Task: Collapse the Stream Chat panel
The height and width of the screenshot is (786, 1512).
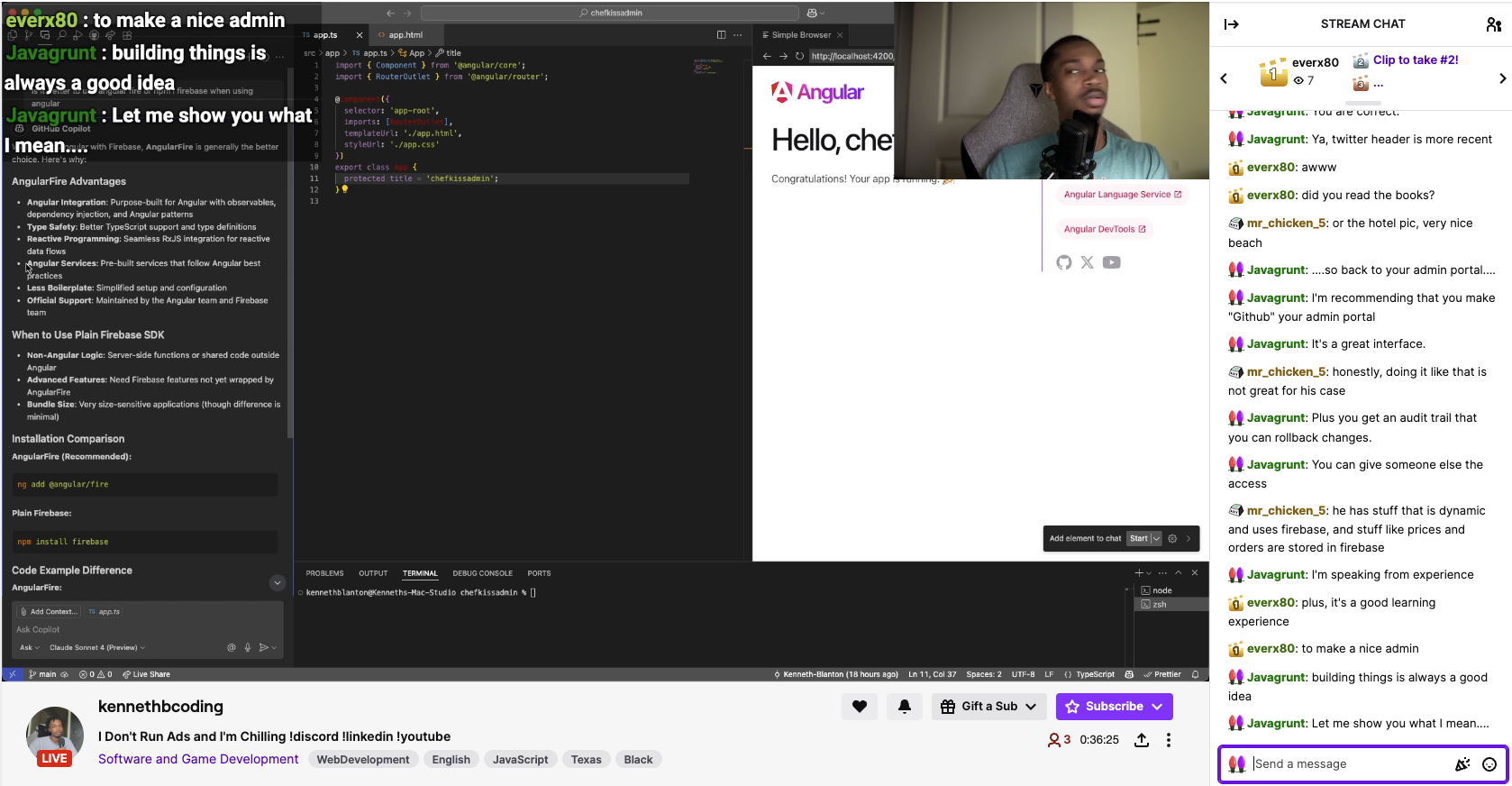Action: 1231,24
